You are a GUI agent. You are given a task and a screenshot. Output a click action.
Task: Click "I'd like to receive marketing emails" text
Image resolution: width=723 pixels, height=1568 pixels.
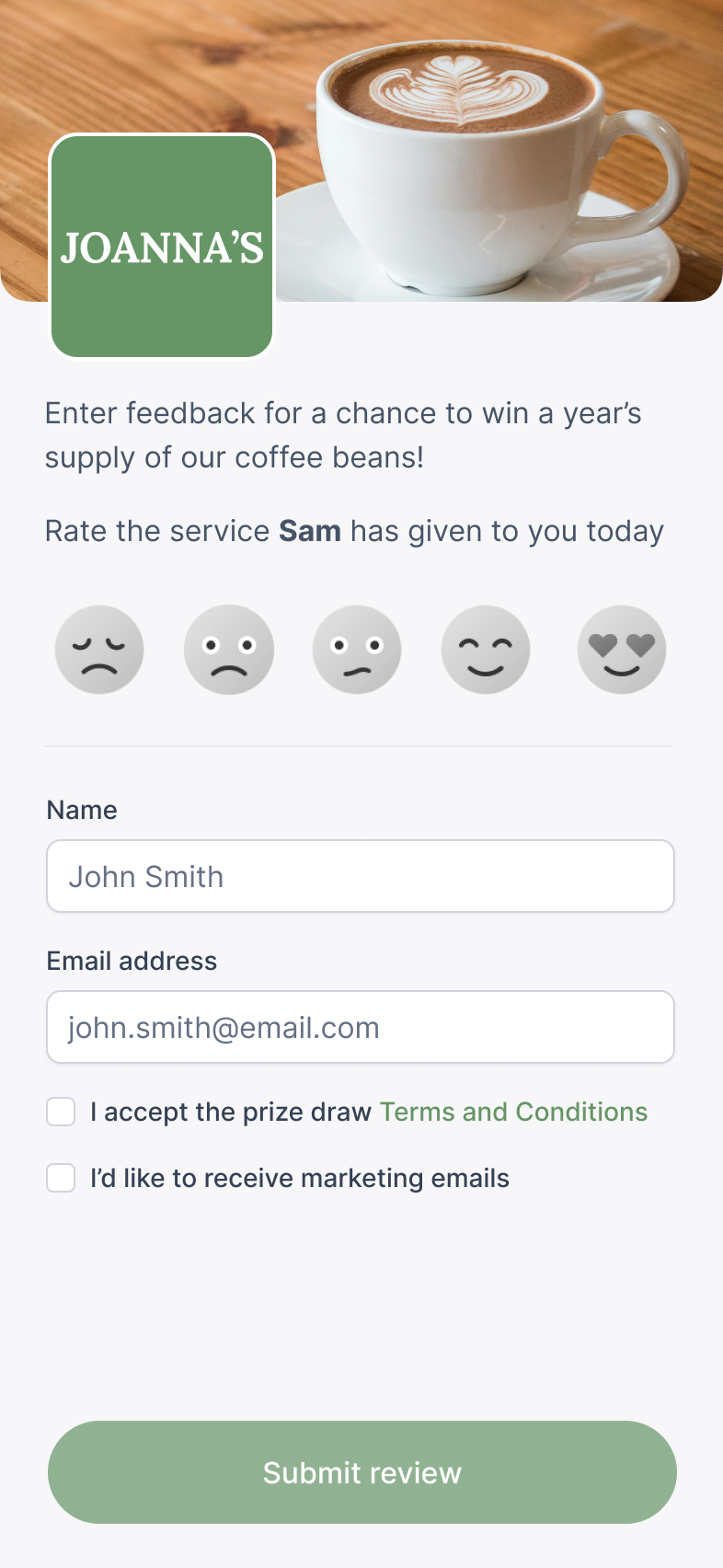pyautogui.click(x=299, y=1178)
